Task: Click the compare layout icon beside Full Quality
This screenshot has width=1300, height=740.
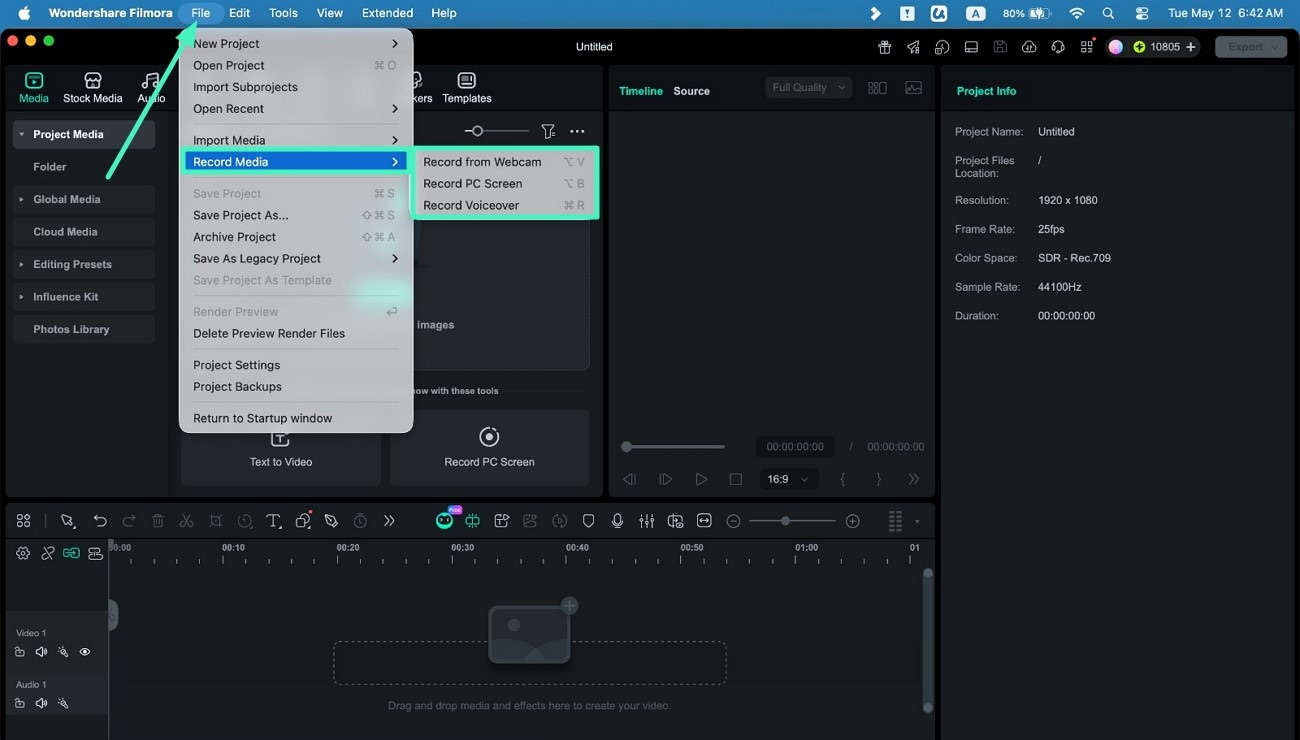Action: (x=877, y=88)
